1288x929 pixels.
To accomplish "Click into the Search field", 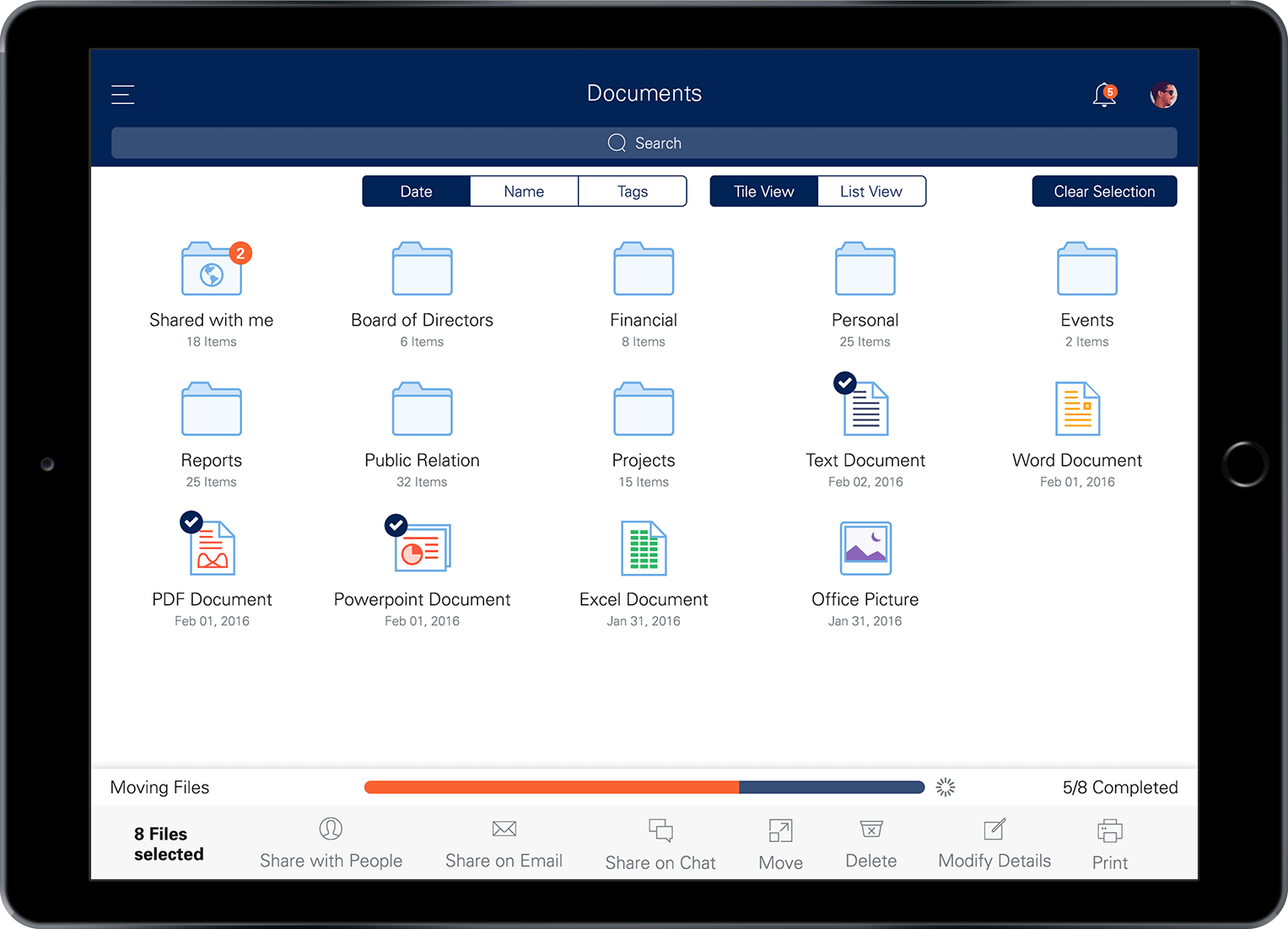I will click(644, 143).
